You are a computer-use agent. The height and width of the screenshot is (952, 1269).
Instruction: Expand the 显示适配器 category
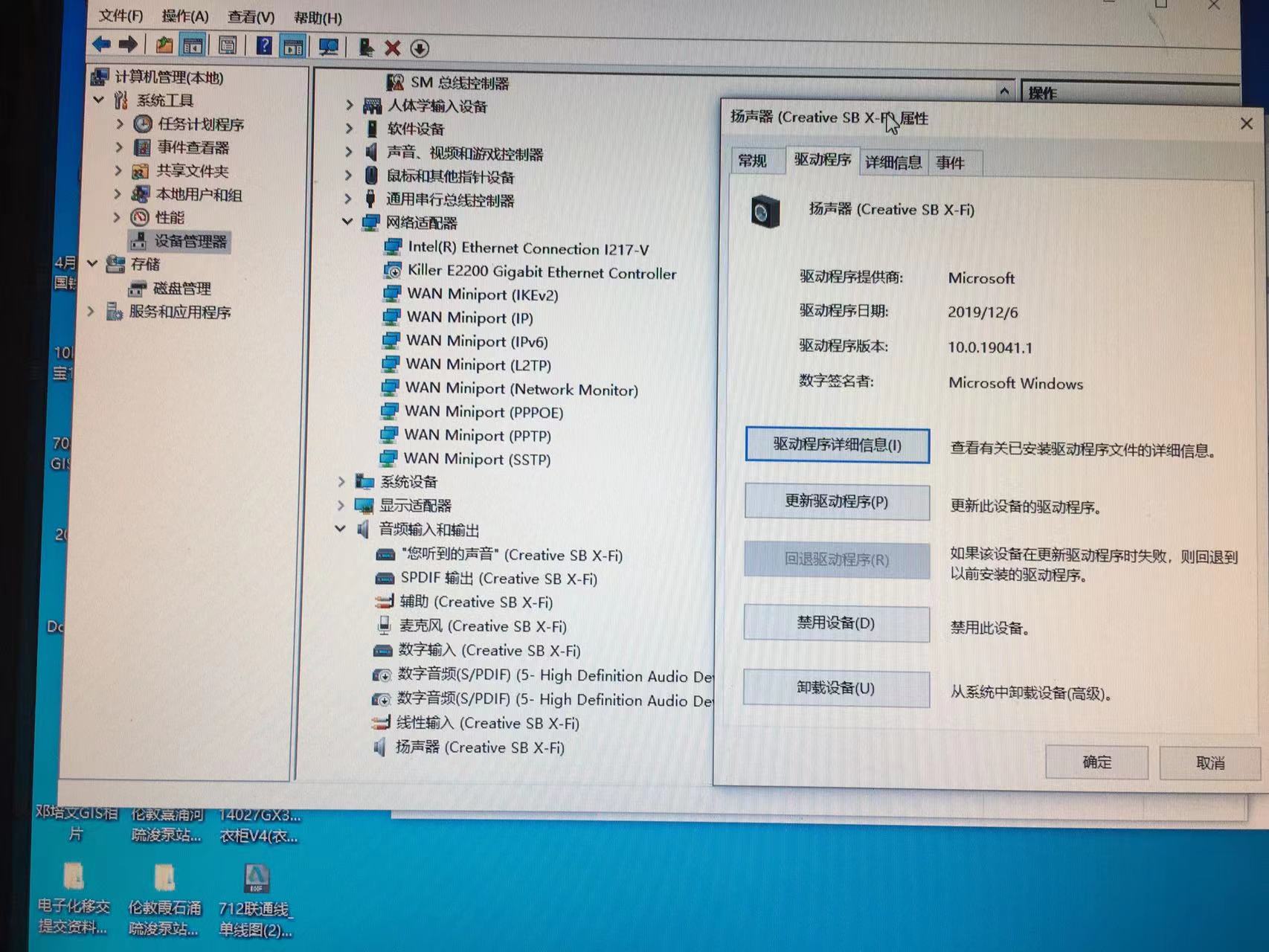pyautogui.click(x=341, y=505)
